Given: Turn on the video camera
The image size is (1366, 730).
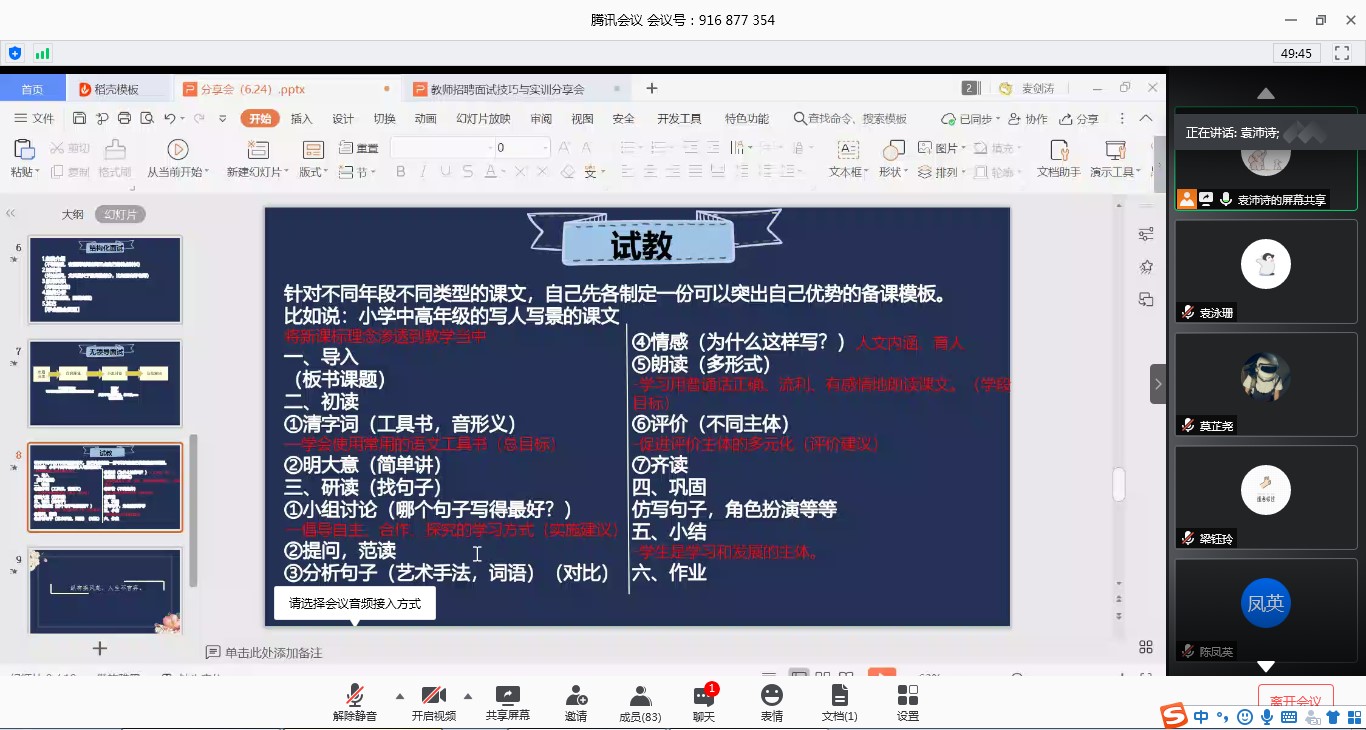Looking at the screenshot, I should click(433, 696).
